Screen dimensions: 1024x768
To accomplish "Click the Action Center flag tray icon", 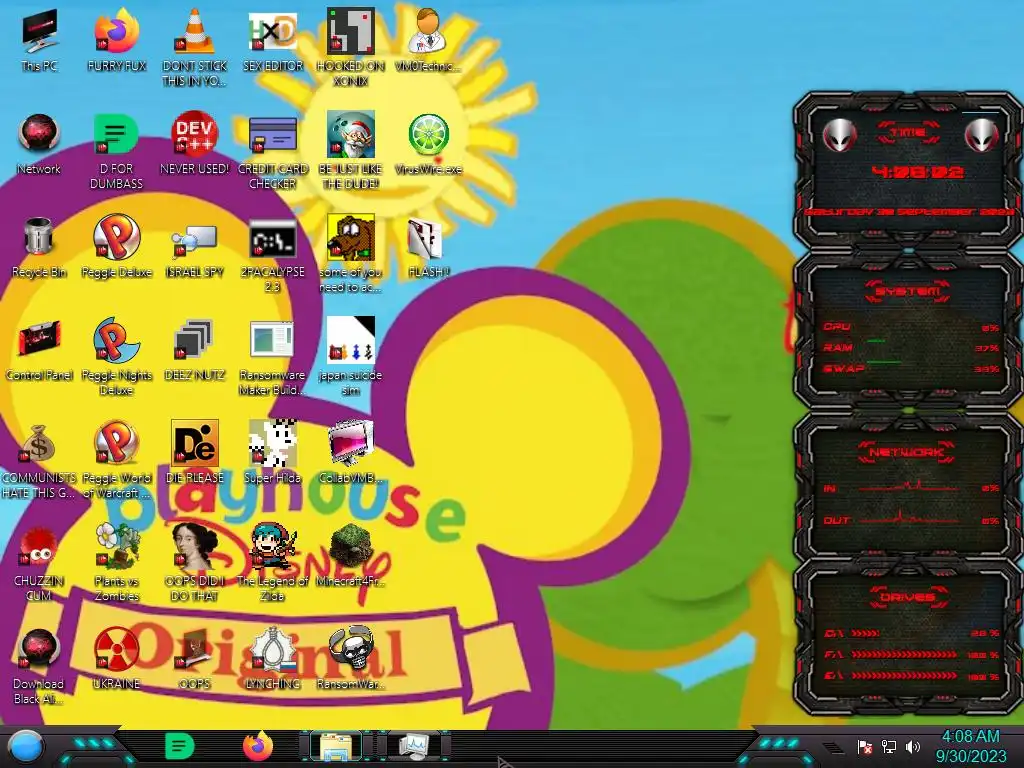I will 865,747.
